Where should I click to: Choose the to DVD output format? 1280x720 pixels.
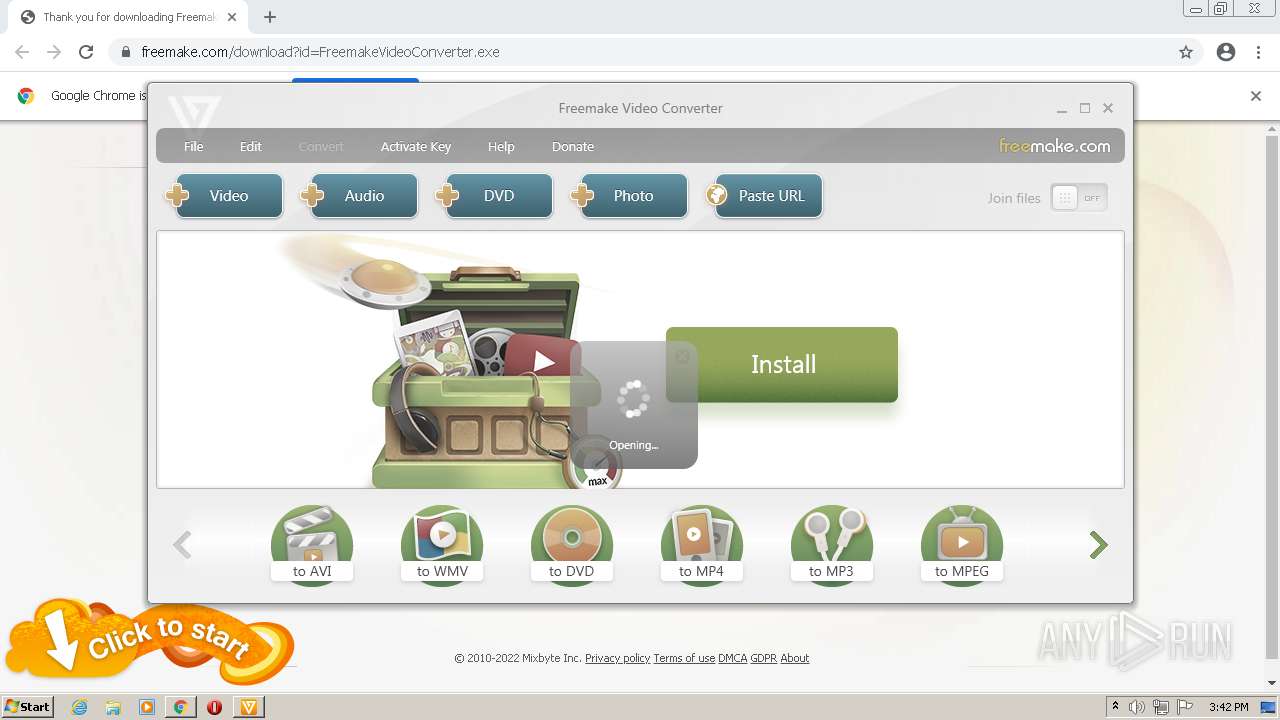(572, 545)
